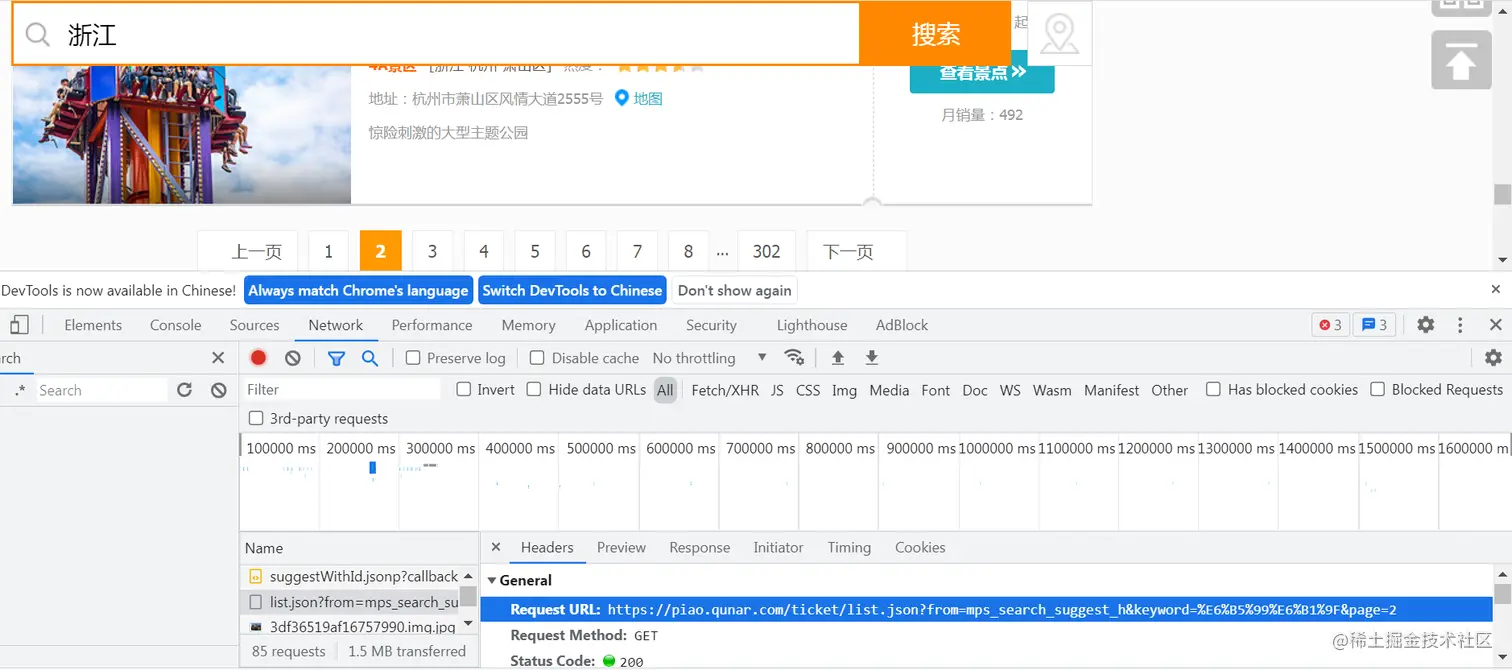Check Hide data URLs checkbox
1512x670 pixels.
tap(534, 389)
